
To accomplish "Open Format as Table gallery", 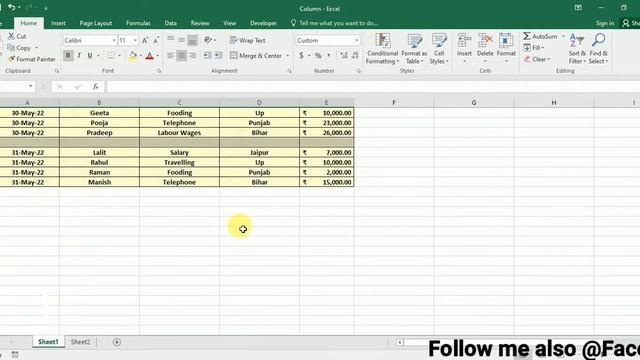I will (414, 49).
